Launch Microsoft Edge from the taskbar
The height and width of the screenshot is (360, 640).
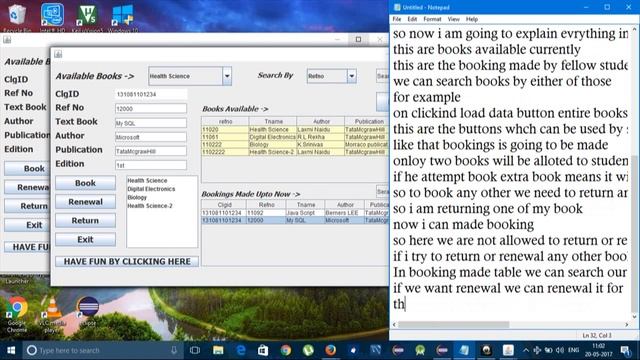click(x=241, y=350)
